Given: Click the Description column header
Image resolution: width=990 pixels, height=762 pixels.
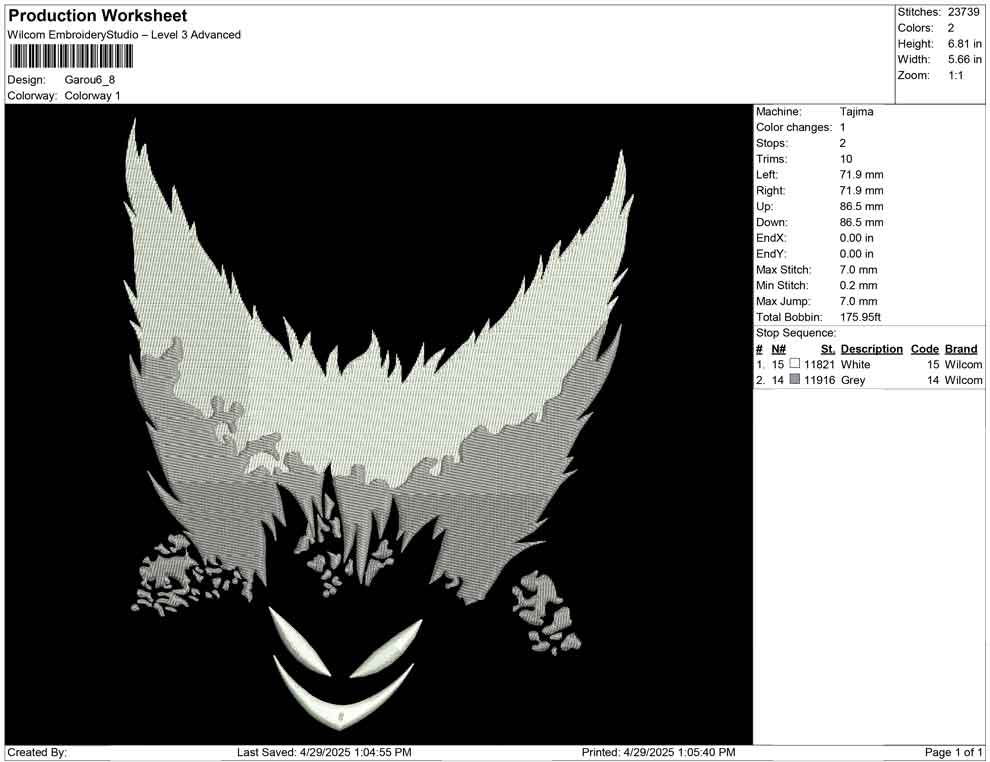Looking at the screenshot, I should [871, 348].
